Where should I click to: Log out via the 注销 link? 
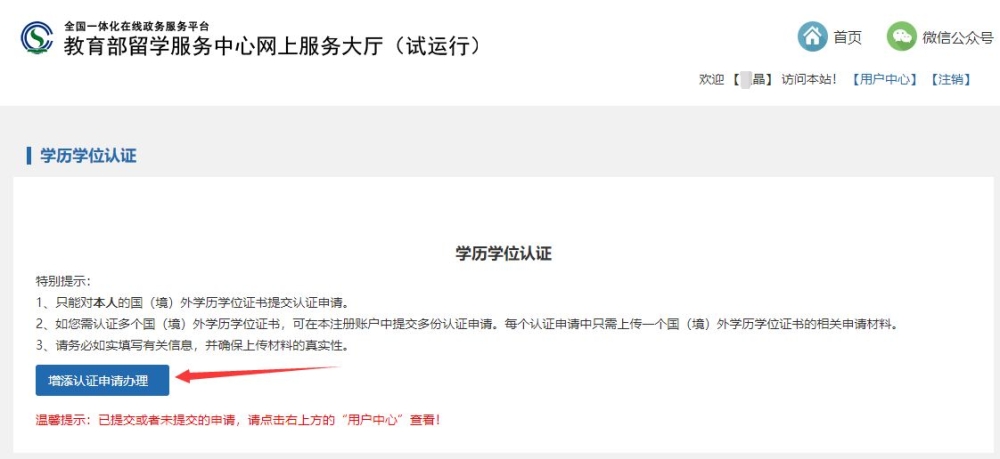pos(950,80)
